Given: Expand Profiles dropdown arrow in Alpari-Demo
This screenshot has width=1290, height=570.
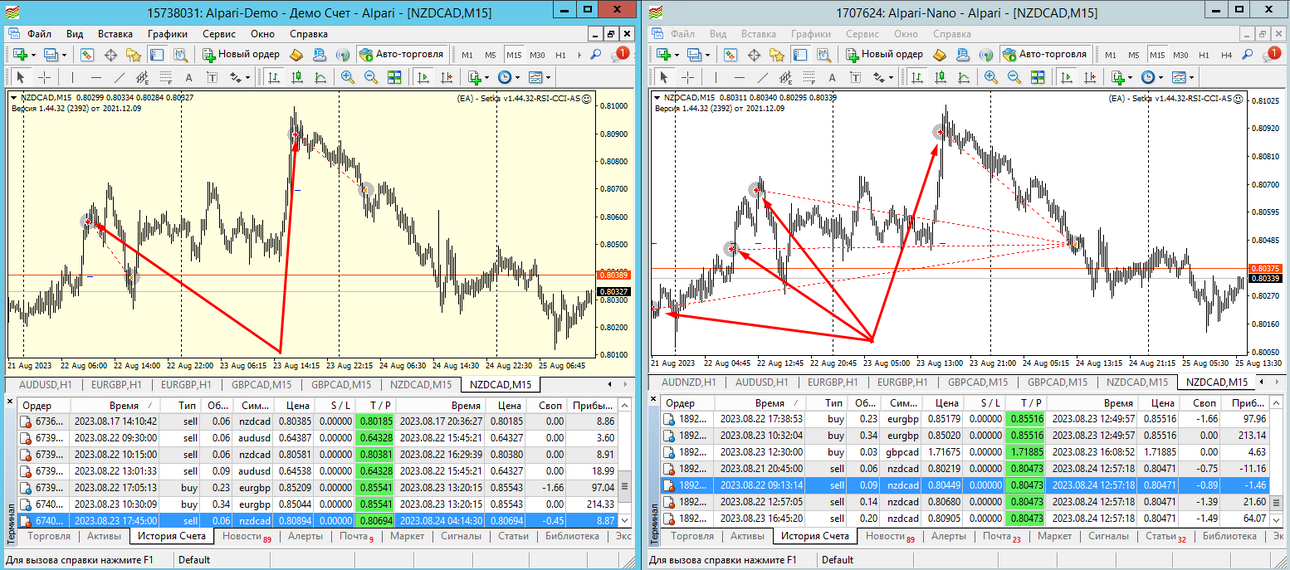Looking at the screenshot, I should (64, 54).
